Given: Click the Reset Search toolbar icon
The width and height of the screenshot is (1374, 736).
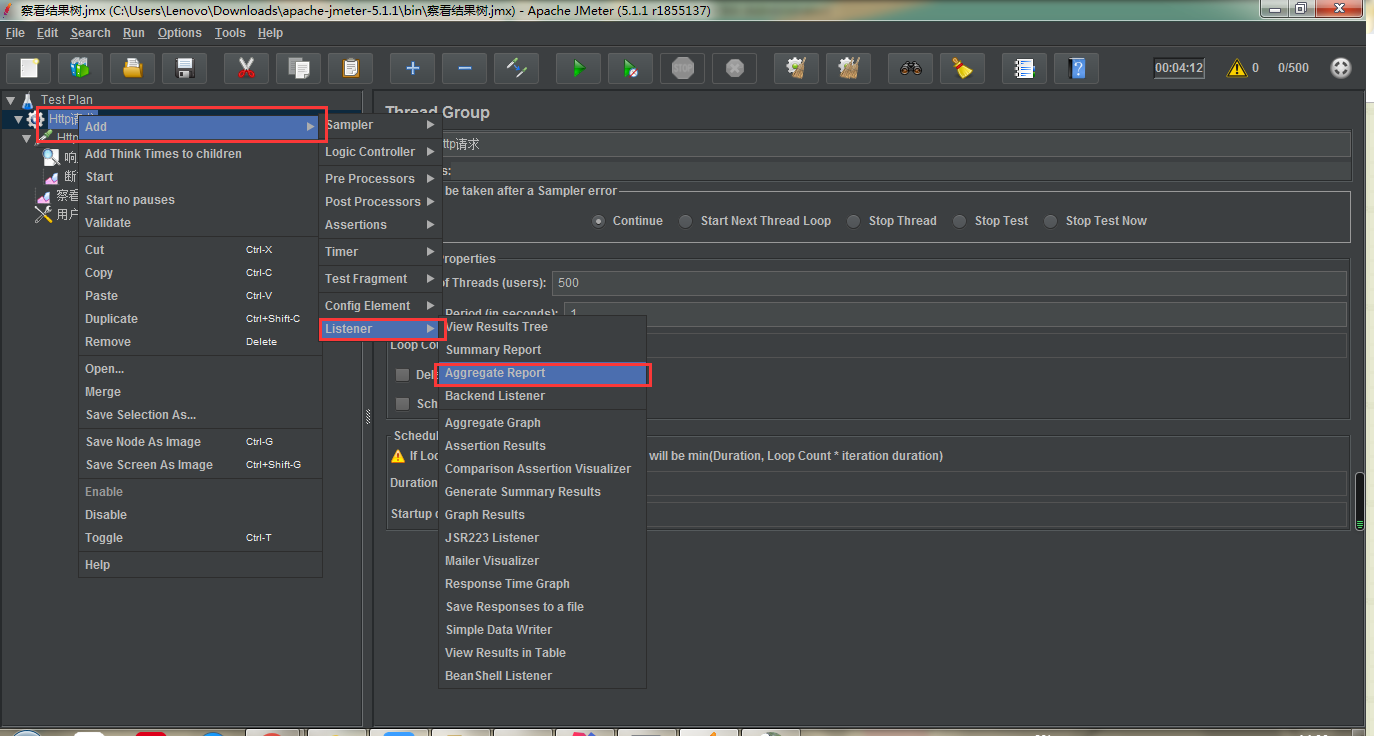Looking at the screenshot, I should 962,68.
